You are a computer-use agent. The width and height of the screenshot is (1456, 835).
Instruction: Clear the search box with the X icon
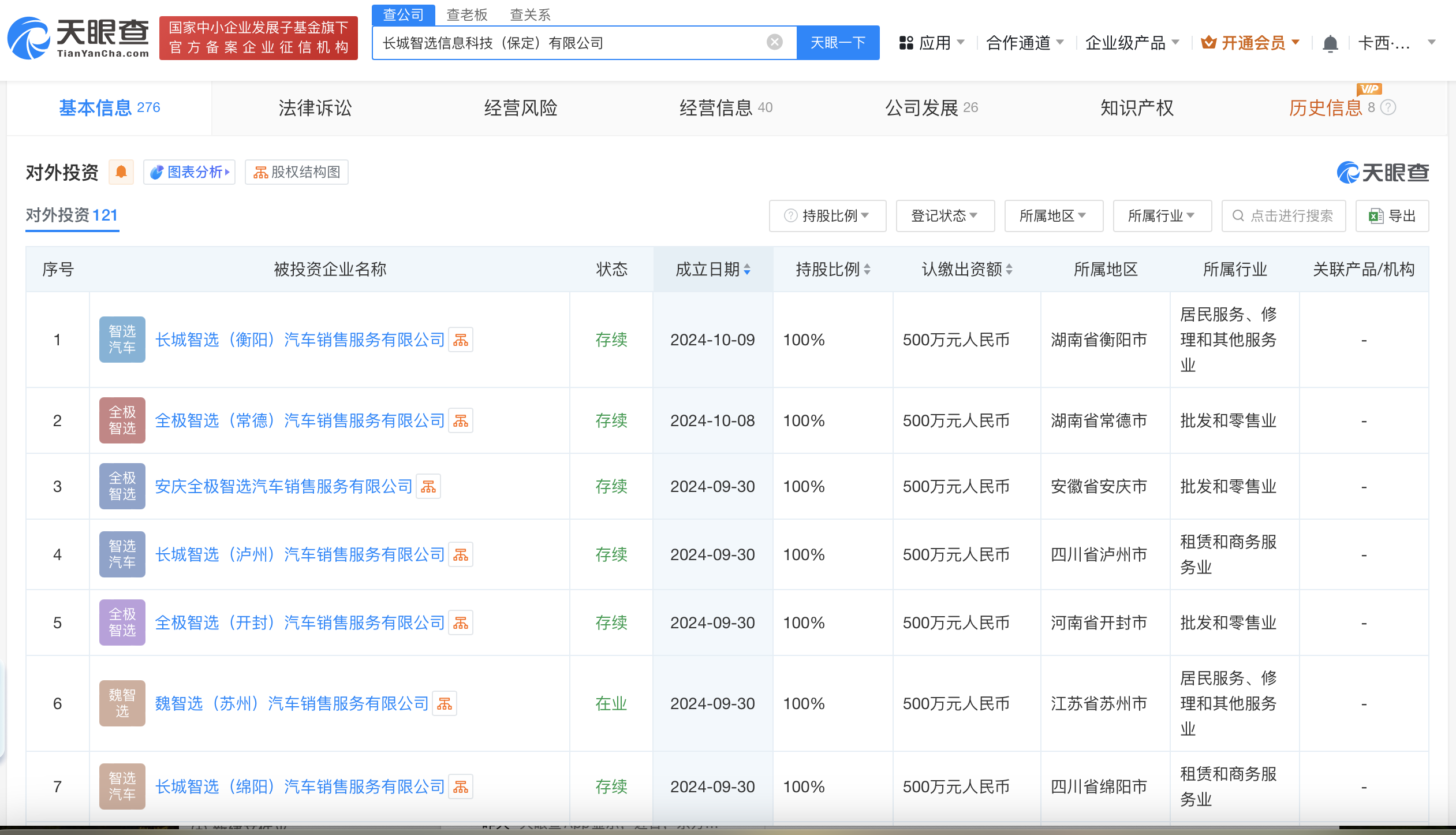pos(774,42)
